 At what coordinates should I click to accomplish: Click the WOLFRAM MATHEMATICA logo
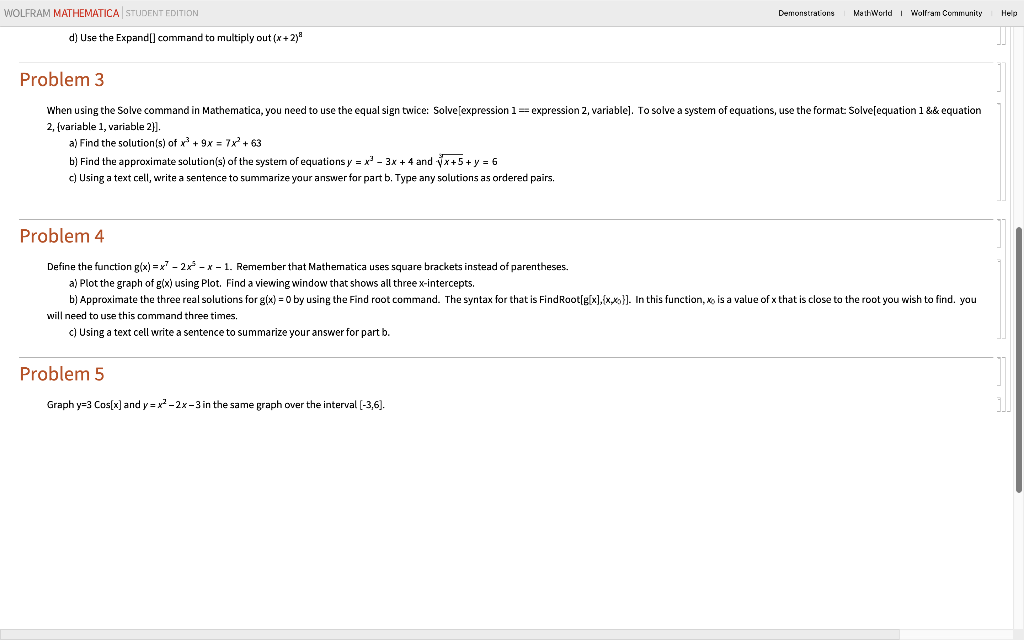[x=62, y=13]
